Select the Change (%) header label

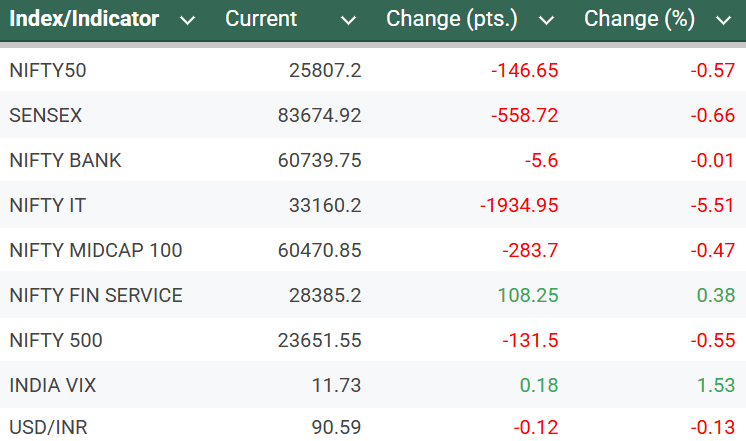click(x=639, y=19)
